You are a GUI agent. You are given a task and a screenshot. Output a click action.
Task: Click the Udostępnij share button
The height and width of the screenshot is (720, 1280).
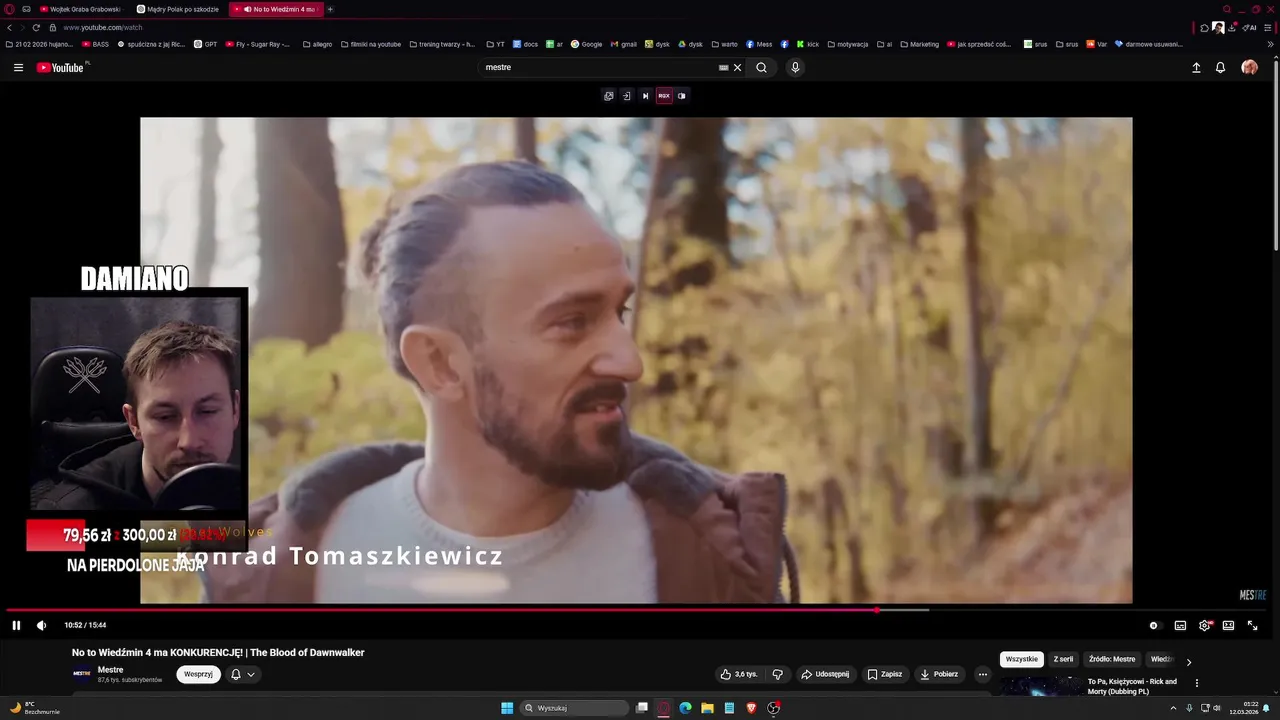tap(825, 674)
